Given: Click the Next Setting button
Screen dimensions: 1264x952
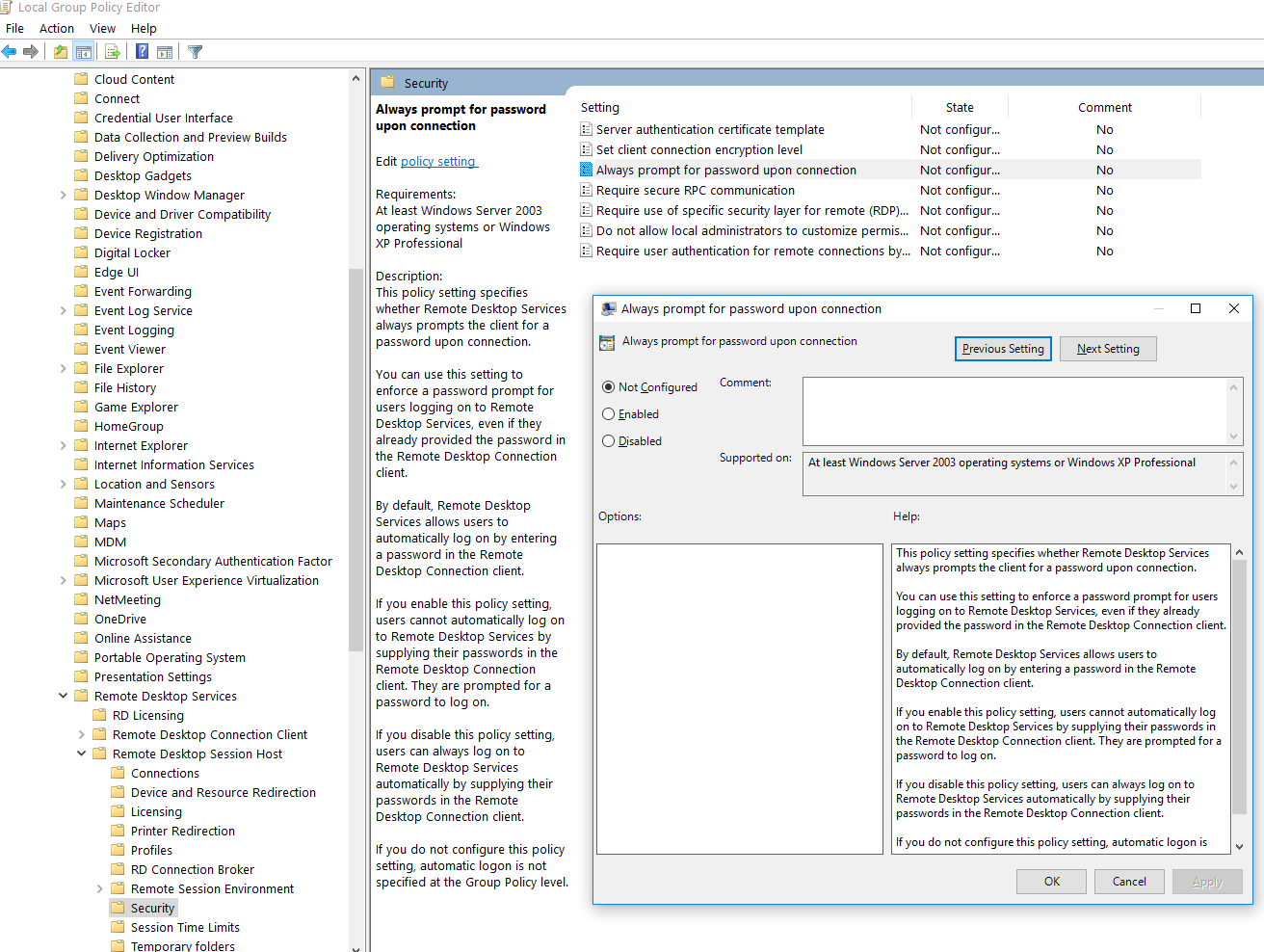Looking at the screenshot, I should [1108, 349].
